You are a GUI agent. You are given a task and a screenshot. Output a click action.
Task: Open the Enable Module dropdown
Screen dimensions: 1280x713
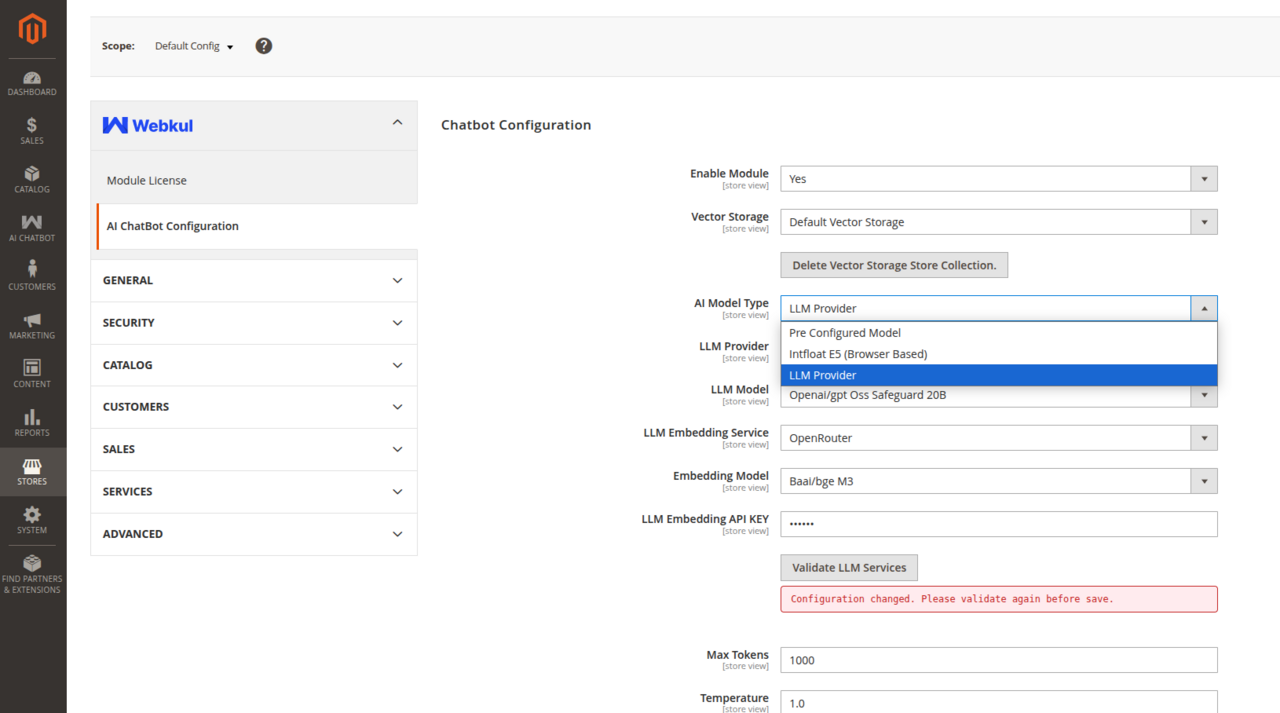999,179
